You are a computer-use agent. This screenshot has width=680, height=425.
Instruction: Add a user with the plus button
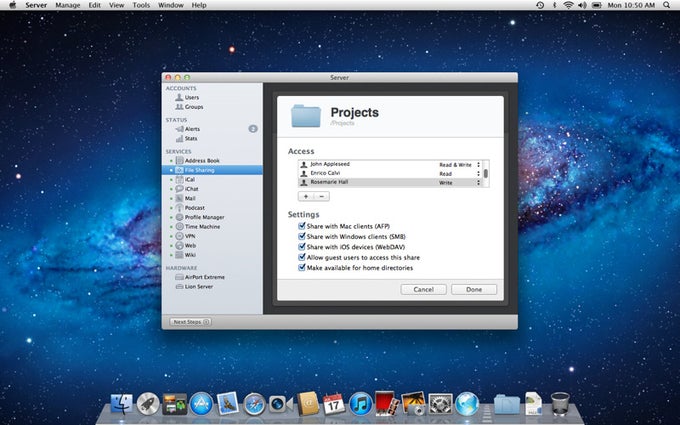pyautogui.click(x=306, y=196)
